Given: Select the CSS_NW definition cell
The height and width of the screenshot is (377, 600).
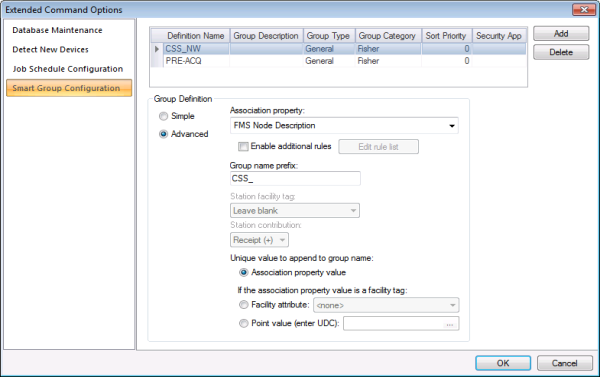Looking at the screenshot, I should 196,49.
